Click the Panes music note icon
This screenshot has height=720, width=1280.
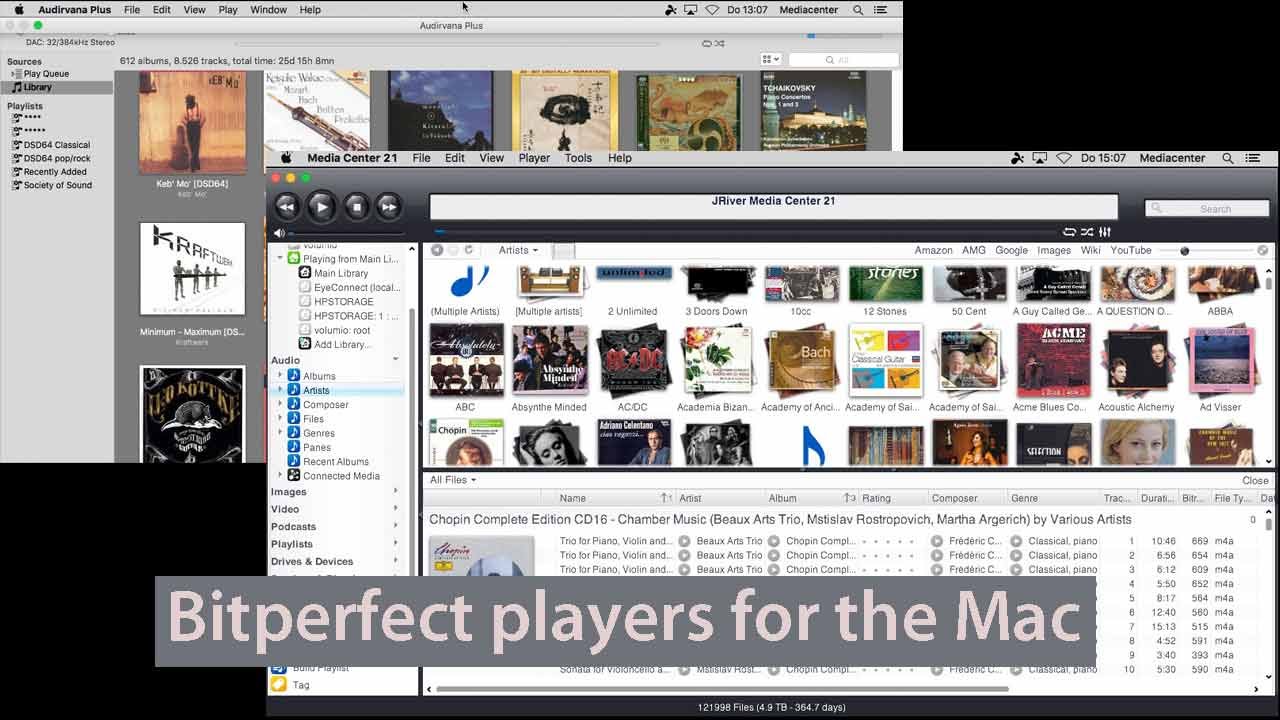point(294,447)
